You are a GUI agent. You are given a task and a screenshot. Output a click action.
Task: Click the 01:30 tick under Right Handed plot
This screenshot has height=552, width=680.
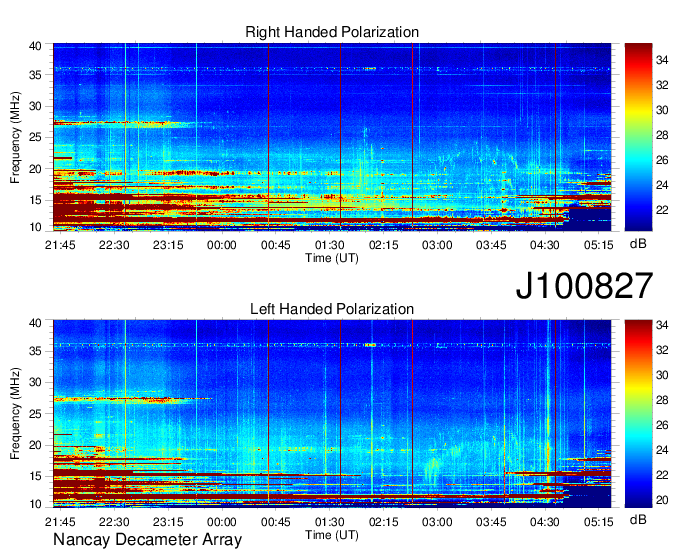click(330, 245)
